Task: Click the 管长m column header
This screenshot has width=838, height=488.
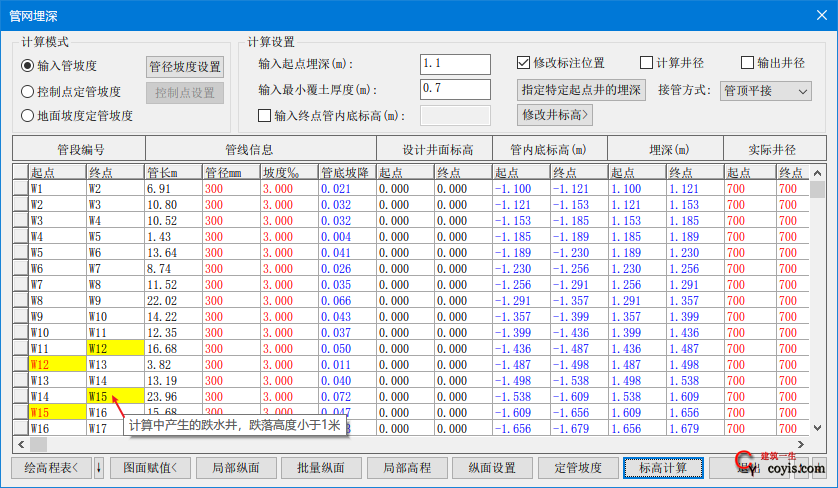Action: 173,172
